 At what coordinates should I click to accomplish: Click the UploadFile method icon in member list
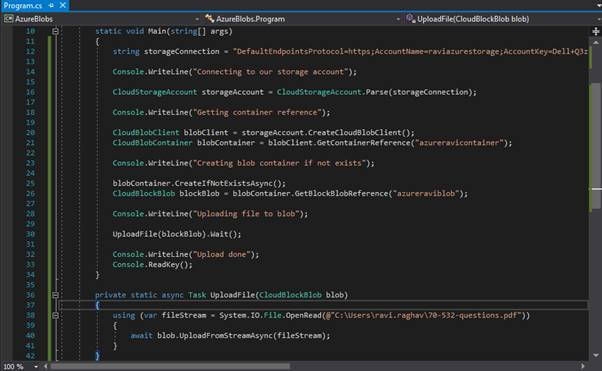click(411, 18)
